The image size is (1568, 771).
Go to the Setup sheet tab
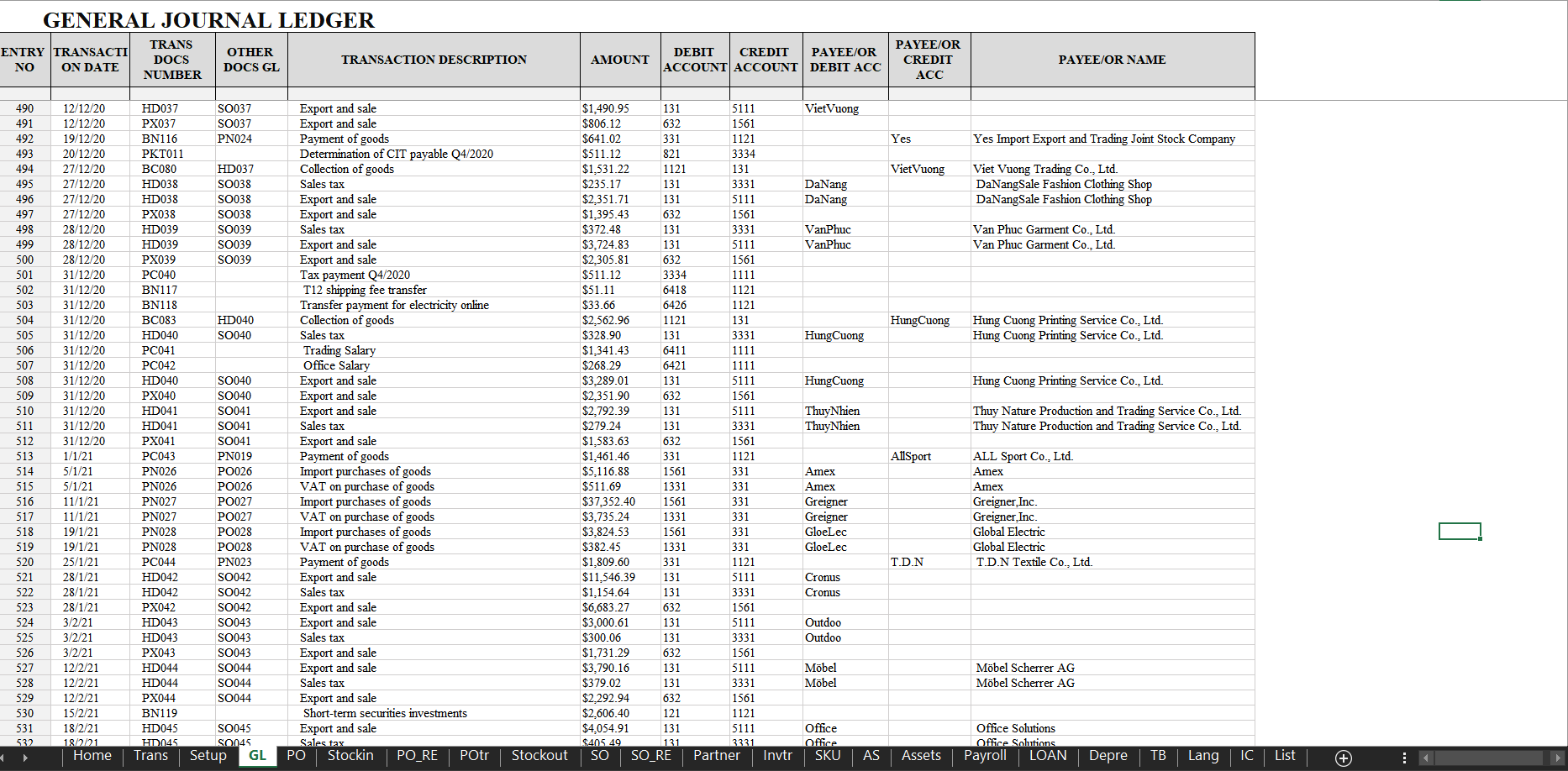[208, 755]
